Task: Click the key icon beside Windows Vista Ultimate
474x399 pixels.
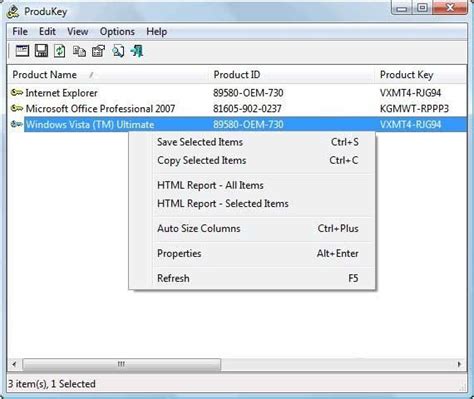Action: click(17, 124)
